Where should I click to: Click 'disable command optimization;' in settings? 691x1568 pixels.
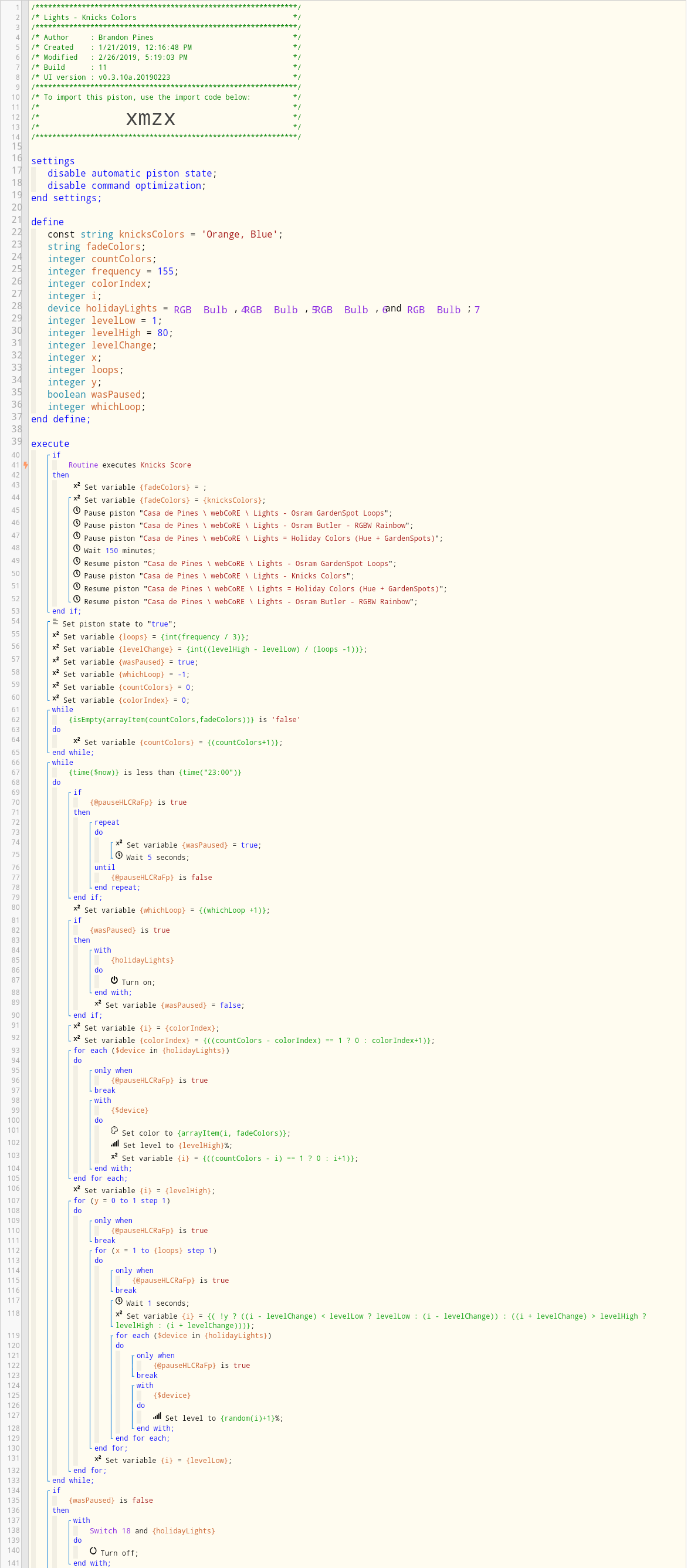tap(127, 185)
